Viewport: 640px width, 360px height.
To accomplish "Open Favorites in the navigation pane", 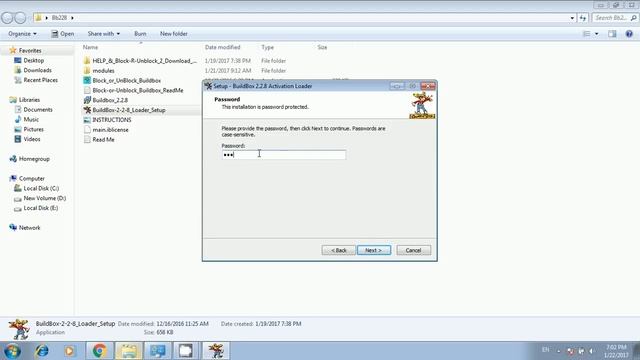I will [25, 51].
